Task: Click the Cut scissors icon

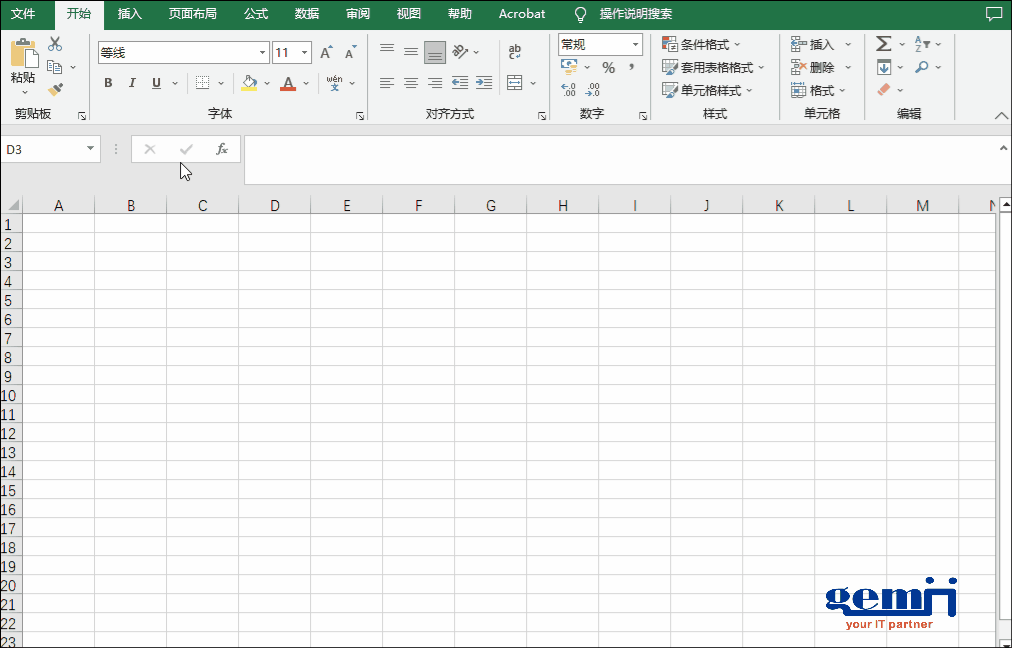Action: tap(55, 44)
